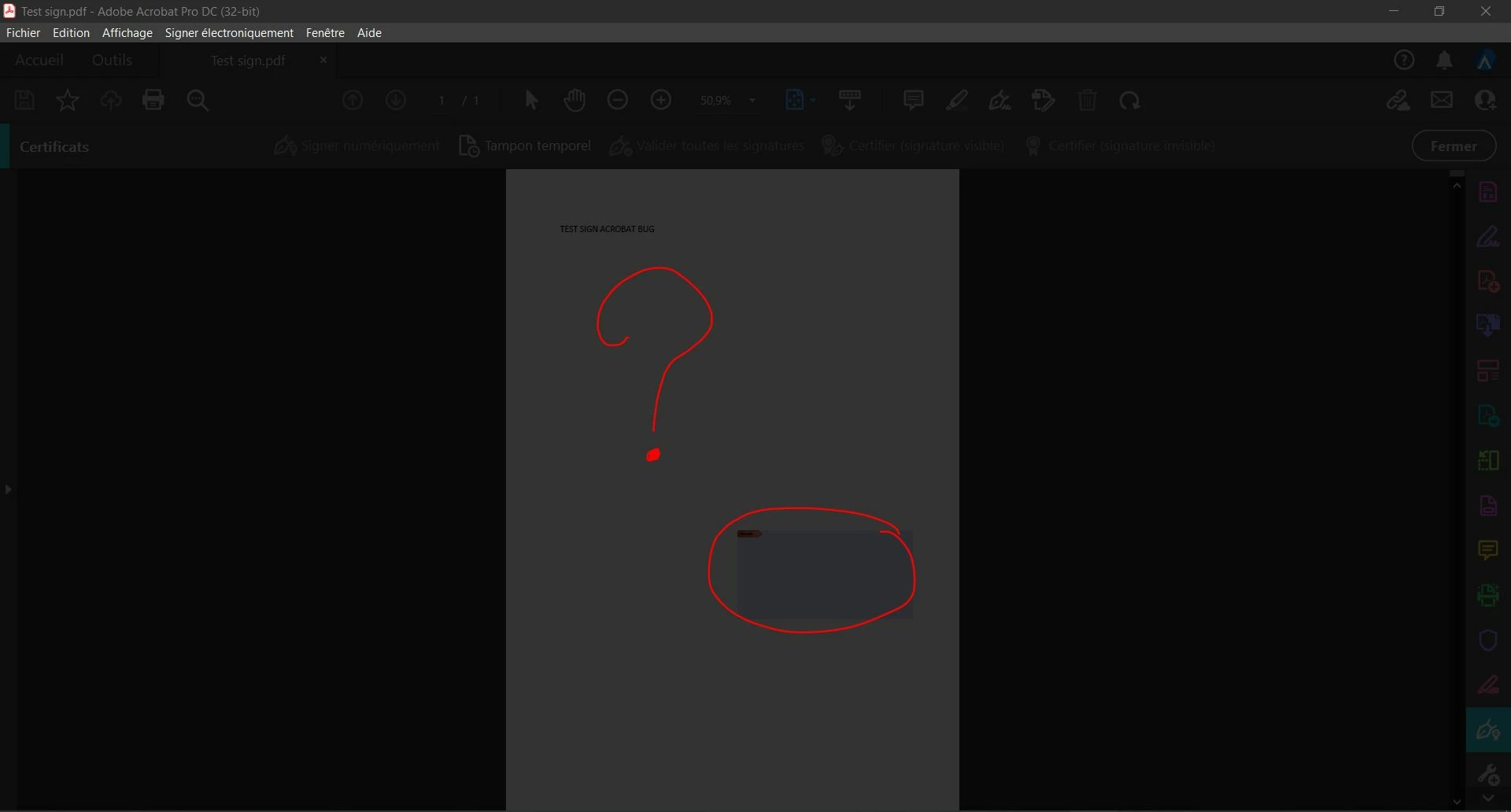This screenshot has height=812, width=1511.
Task: Open the Protect shield side tool
Action: (x=1487, y=640)
